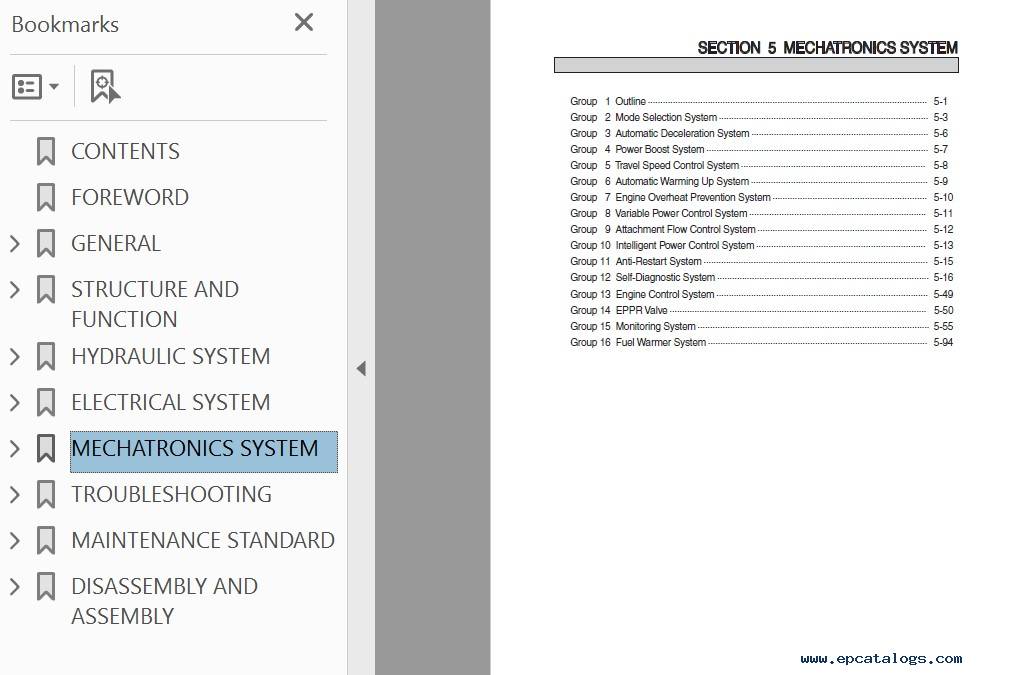Click the bookmark icon beside FOREWORD
The image size is (1013, 675).
click(x=46, y=197)
